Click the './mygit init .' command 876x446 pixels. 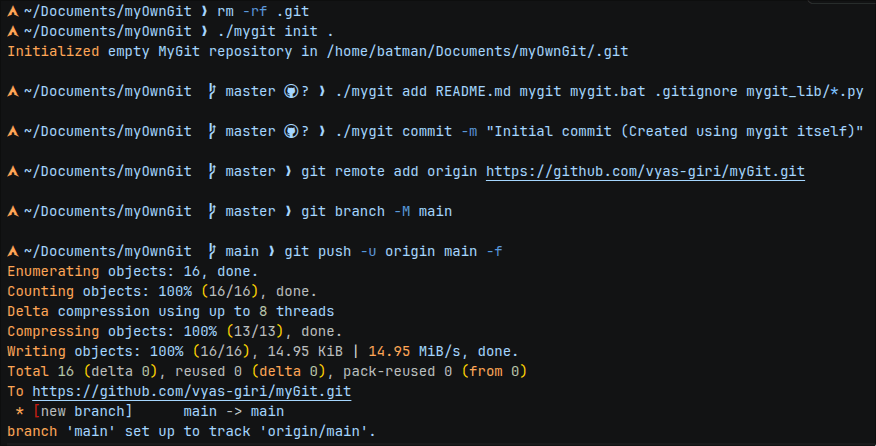click(x=275, y=31)
